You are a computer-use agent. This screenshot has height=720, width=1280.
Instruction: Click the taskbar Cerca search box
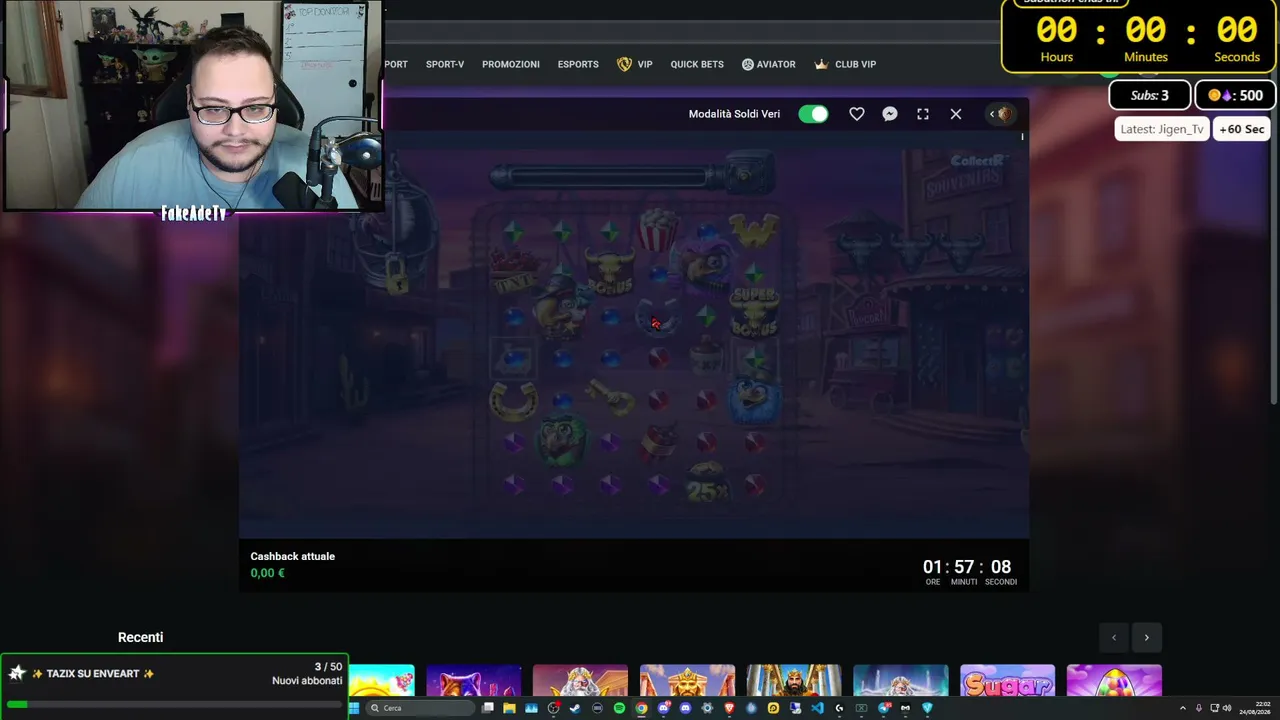(418, 708)
